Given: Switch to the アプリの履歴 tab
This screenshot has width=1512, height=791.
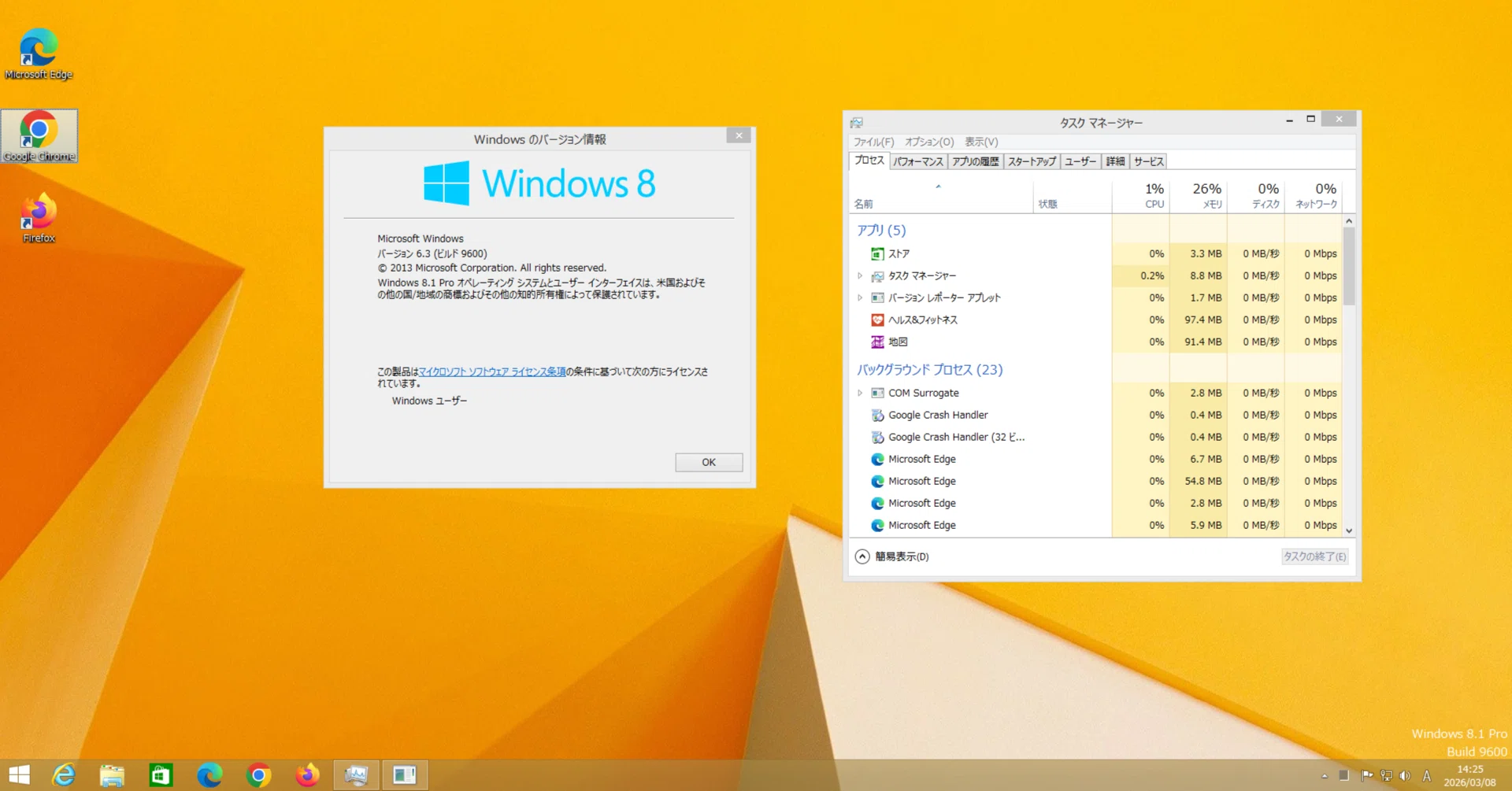Looking at the screenshot, I should [975, 161].
